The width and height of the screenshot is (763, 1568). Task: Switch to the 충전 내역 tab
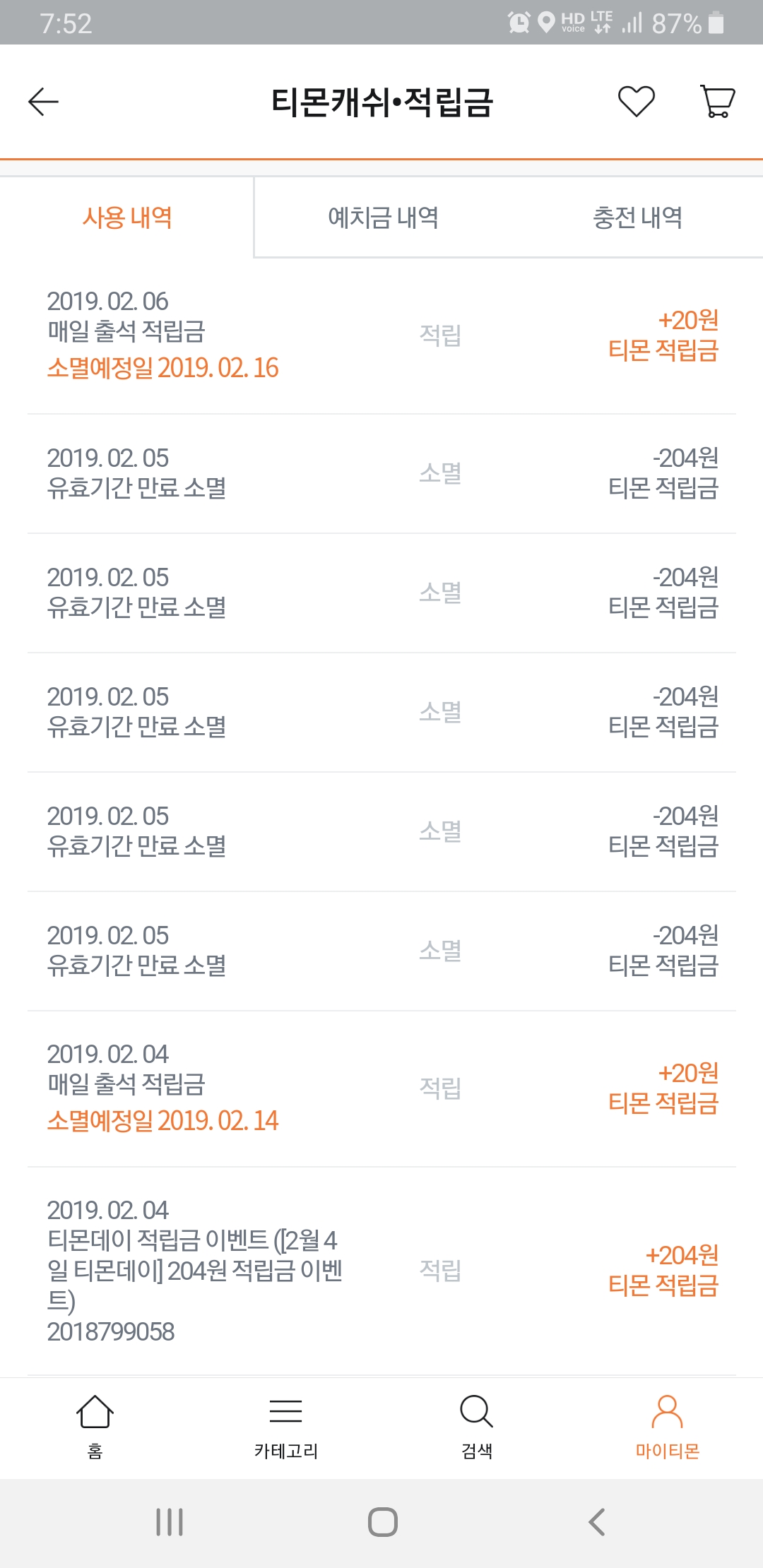click(637, 218)
